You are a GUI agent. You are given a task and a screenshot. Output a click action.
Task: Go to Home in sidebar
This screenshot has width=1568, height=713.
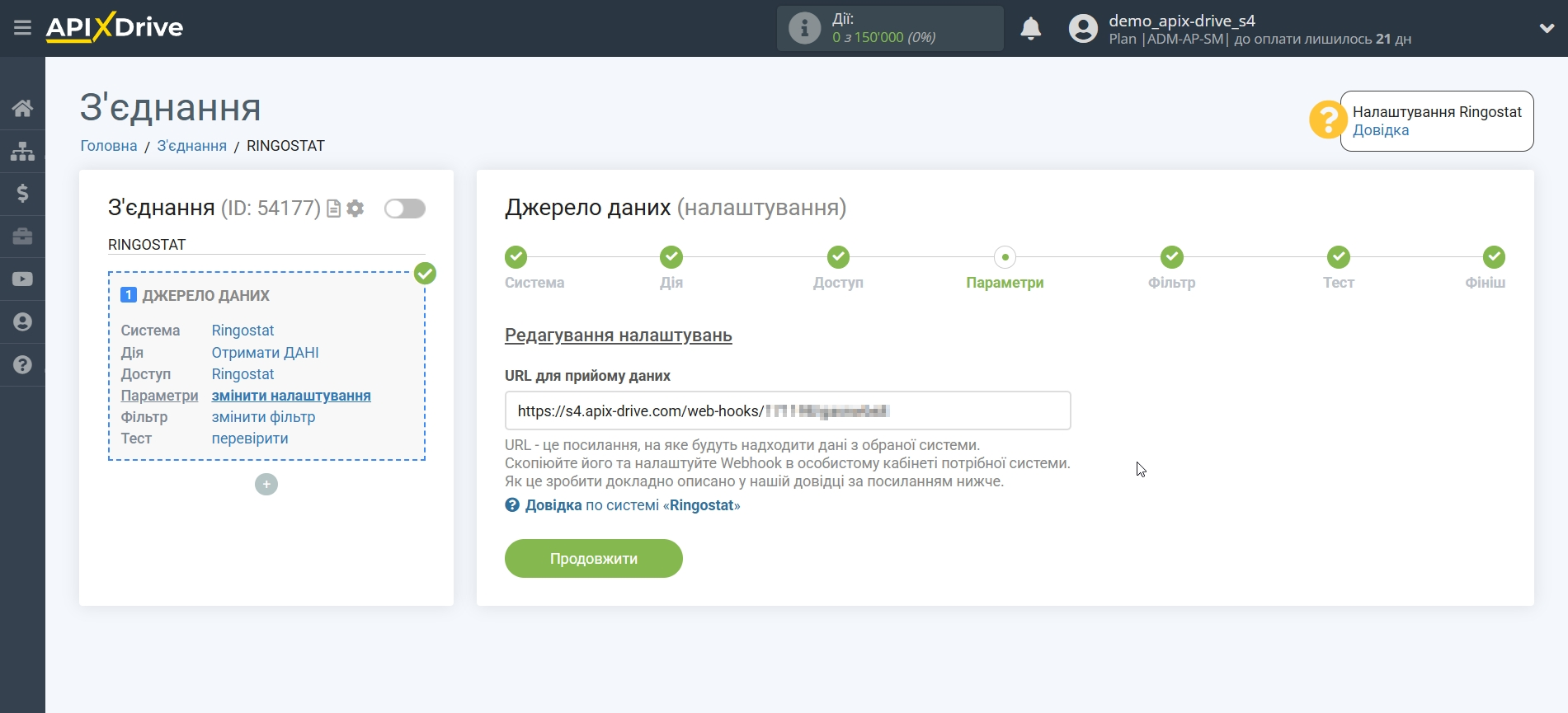coord(22,108)
